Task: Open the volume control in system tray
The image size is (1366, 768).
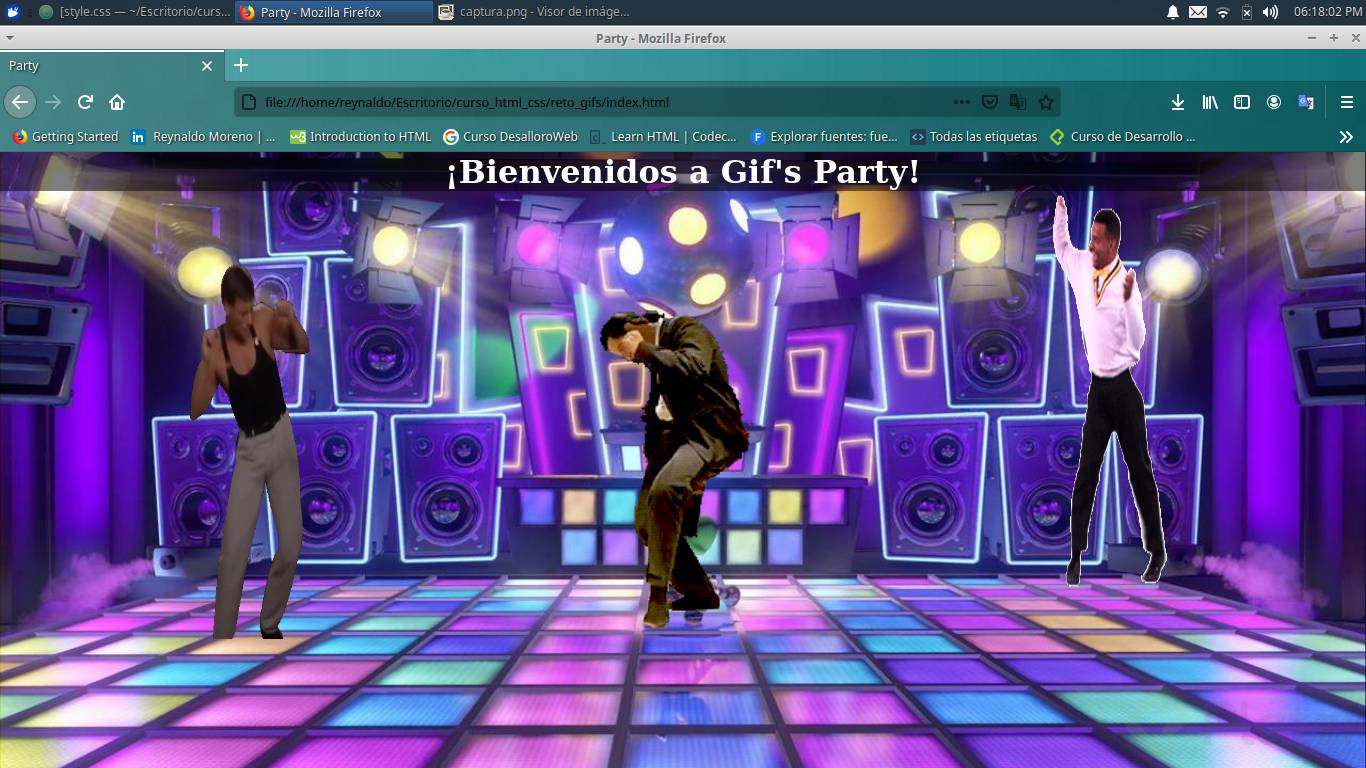Action: (1270, 12)
